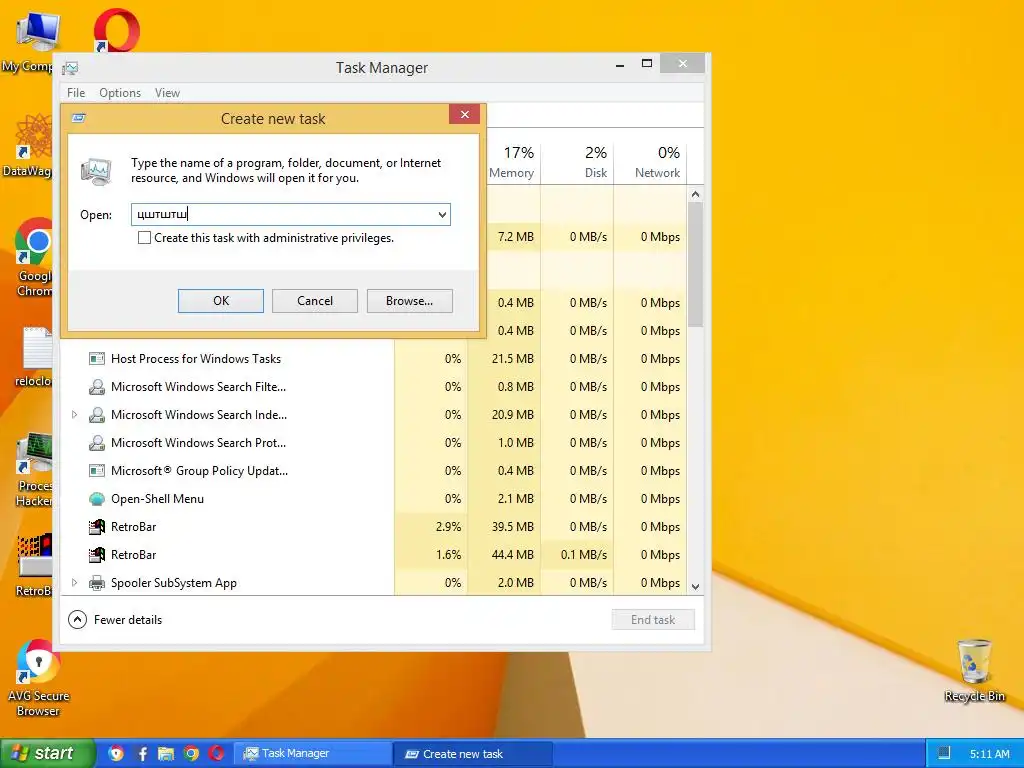
Task: Click the Create new task dialog title icon
Action: tap(78, 118)
